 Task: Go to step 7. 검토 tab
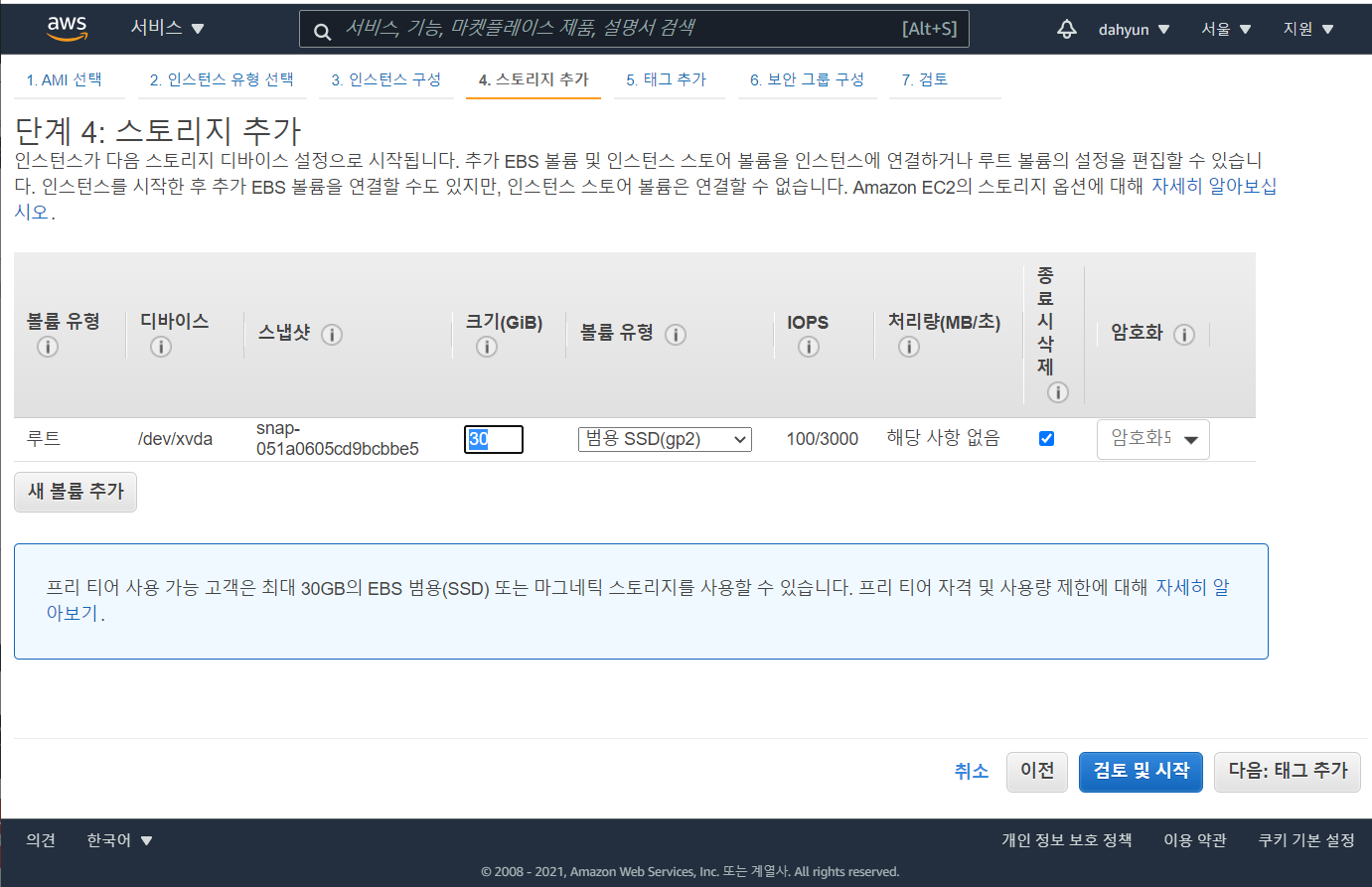click(x=925, y=79)
